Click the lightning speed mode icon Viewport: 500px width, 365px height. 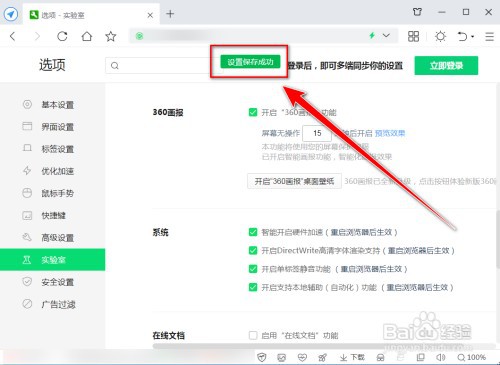pyautogui.click(x=372, y=36)
